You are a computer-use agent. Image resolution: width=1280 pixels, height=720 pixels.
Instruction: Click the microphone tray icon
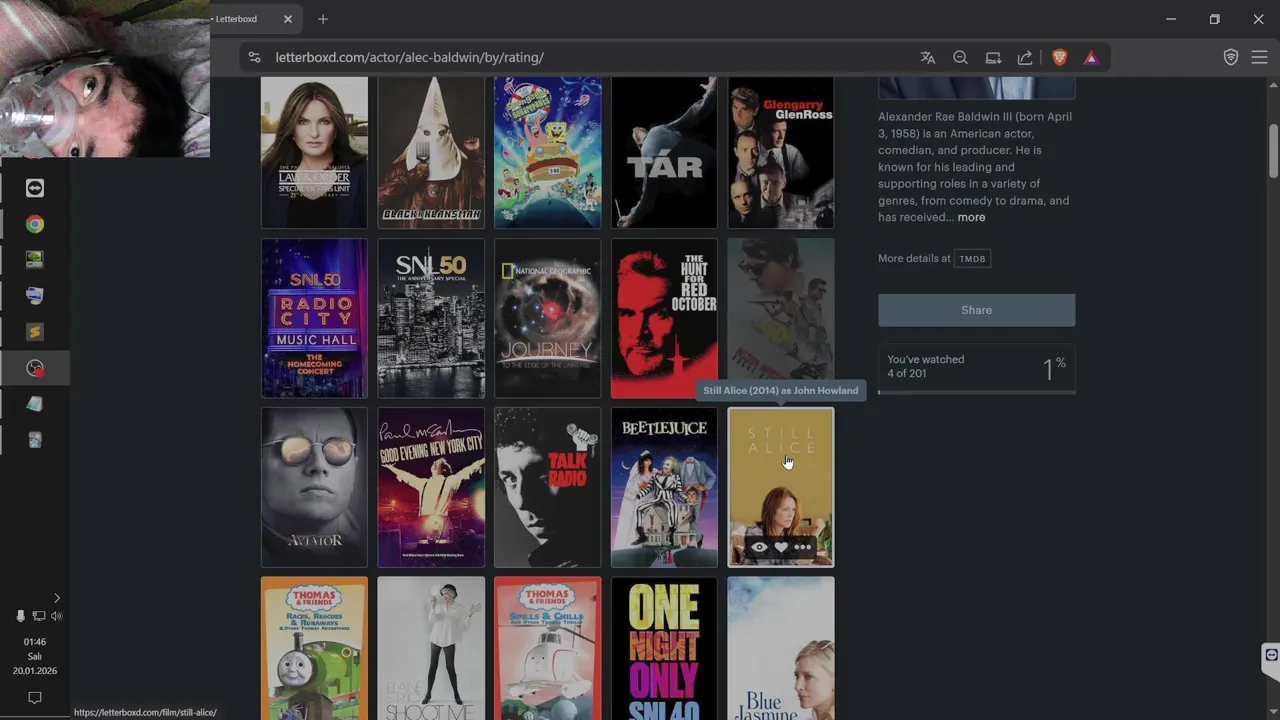click(20, 616)
